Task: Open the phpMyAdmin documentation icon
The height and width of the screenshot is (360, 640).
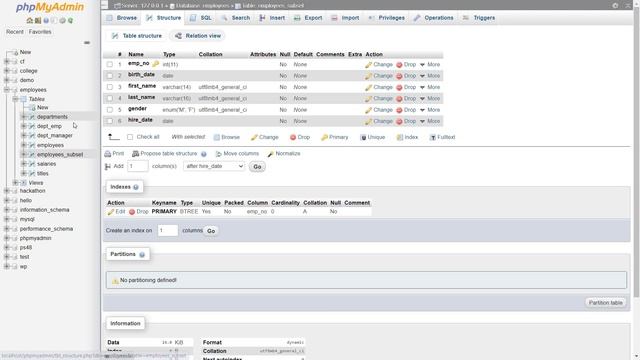Action: (x=46, y=20)
